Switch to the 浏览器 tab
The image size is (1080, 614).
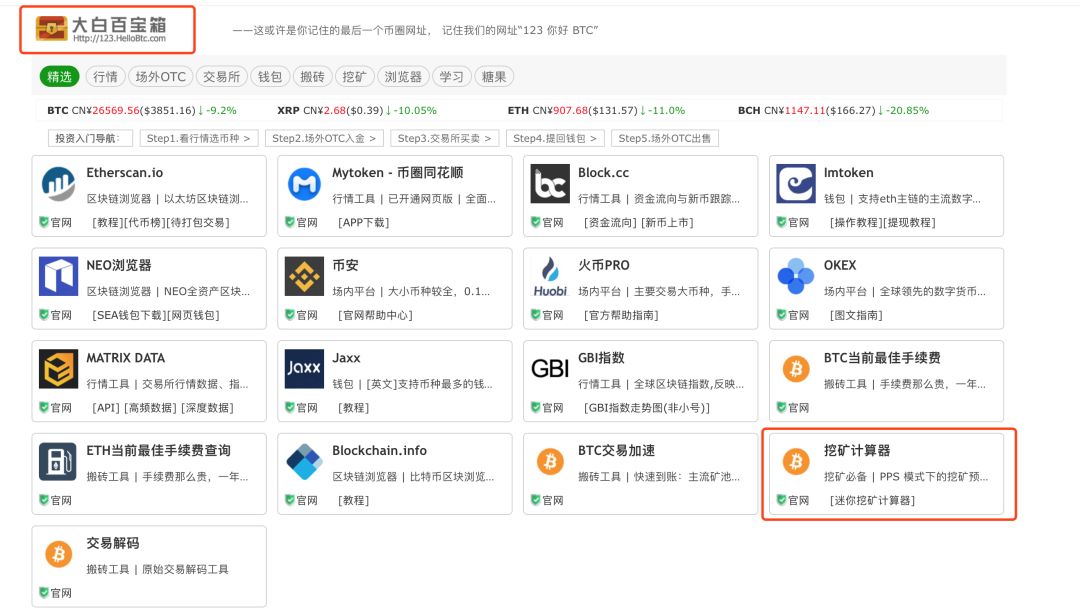tap(403, 76)
